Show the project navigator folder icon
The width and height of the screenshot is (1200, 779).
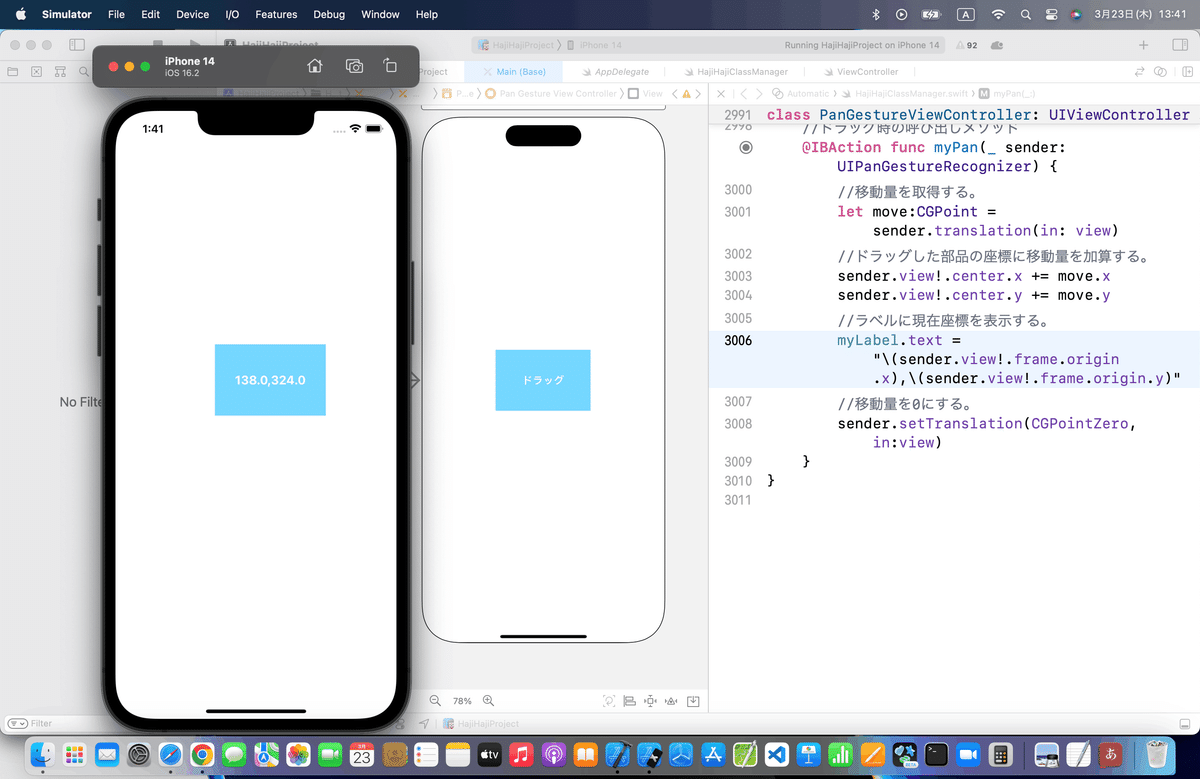click(13, 72)
